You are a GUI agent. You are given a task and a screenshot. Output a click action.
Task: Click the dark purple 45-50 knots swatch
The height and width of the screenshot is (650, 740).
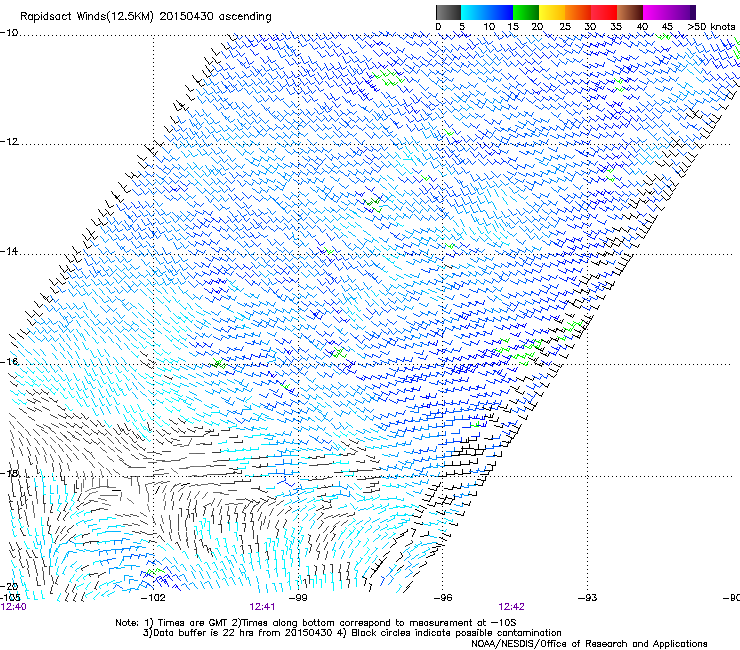click(x=682, y=12)
